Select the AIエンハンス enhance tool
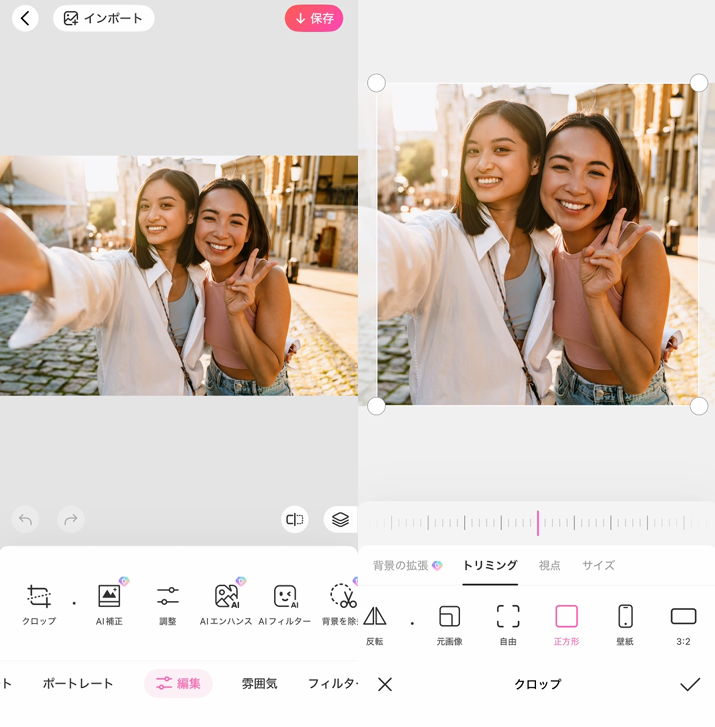Screen dimensions: 715x727 tap(226, 605)
